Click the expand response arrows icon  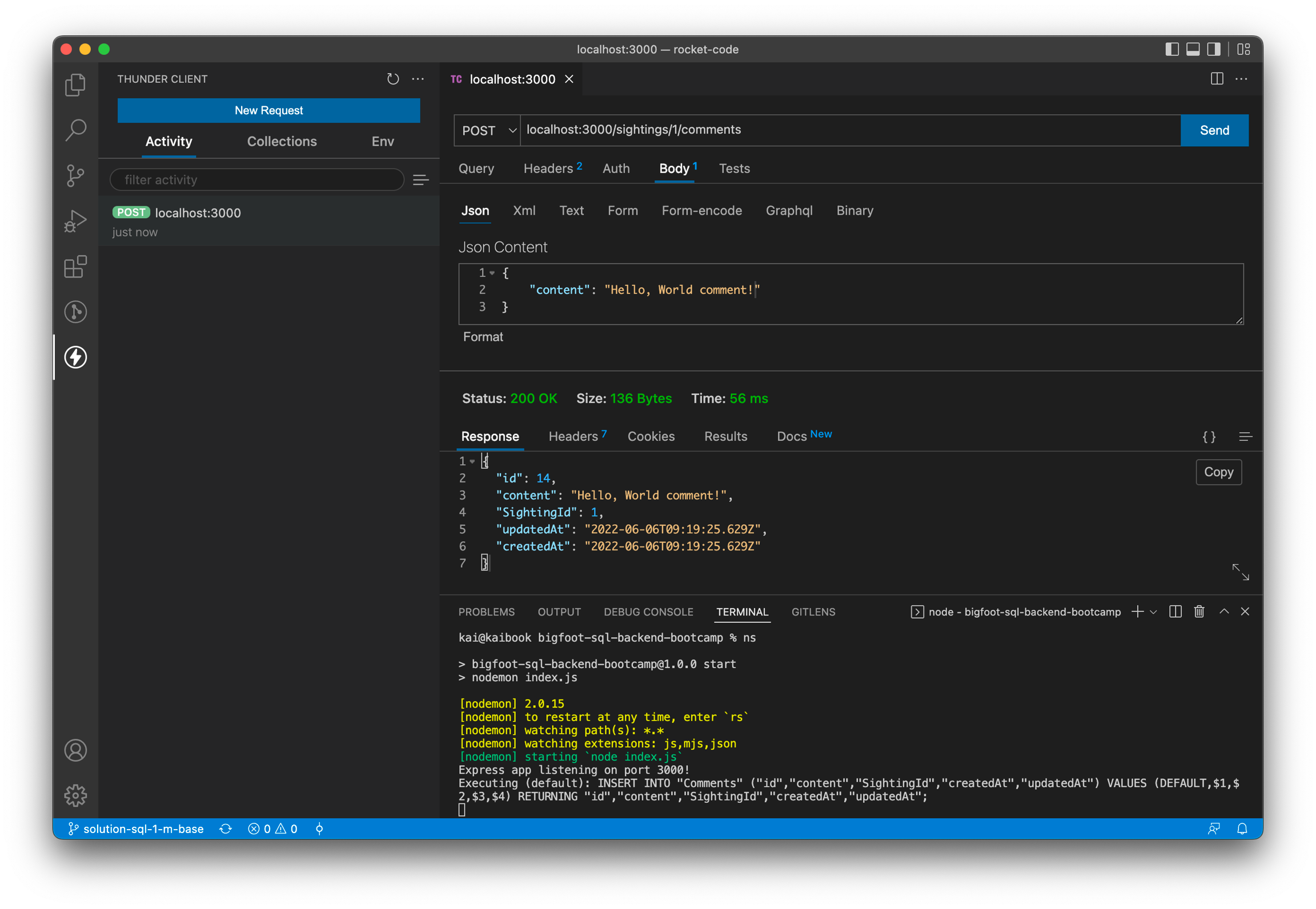tap(1240, 572)
